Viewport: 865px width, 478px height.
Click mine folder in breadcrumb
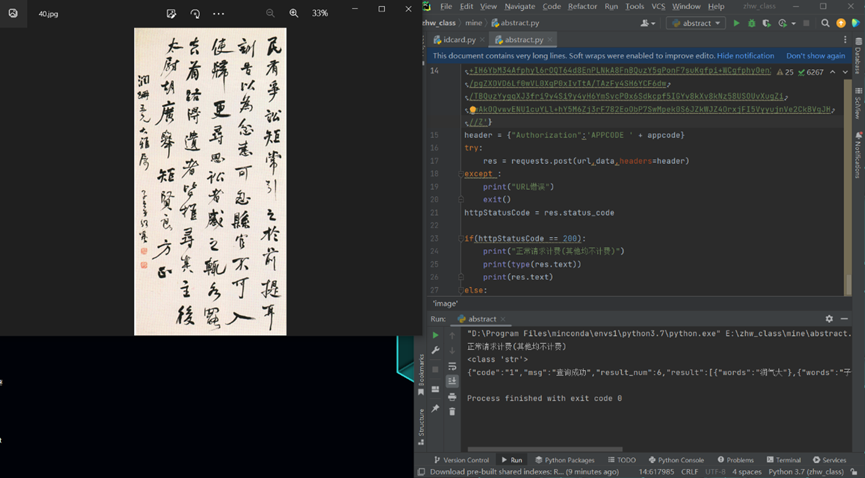click(x=473, y=23)
